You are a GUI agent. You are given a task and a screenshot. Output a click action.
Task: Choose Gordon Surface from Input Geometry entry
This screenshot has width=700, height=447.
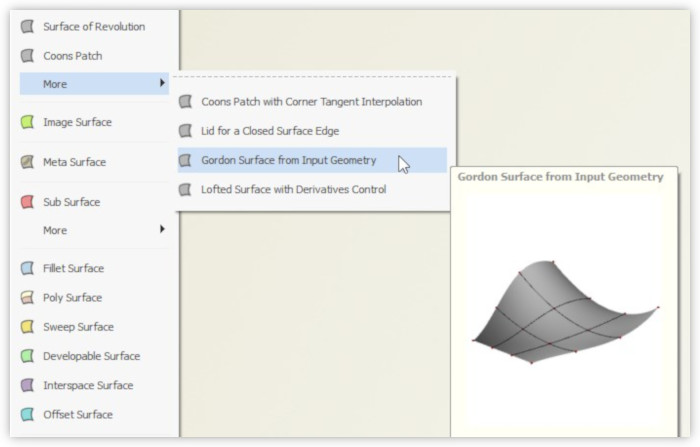point(312,160)
